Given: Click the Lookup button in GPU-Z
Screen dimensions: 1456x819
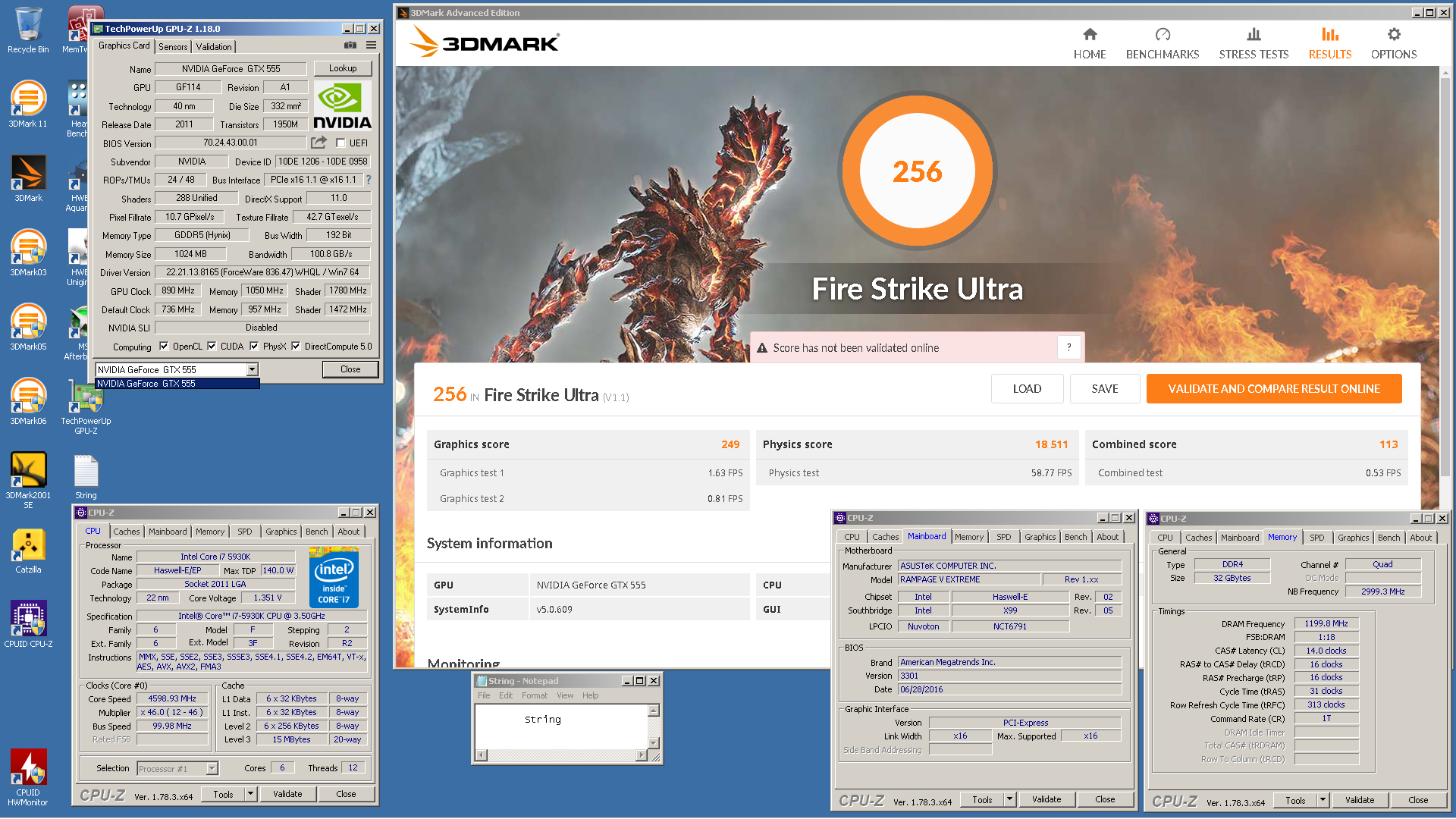Looking at the screenshot, I should [x=343, y=68].
